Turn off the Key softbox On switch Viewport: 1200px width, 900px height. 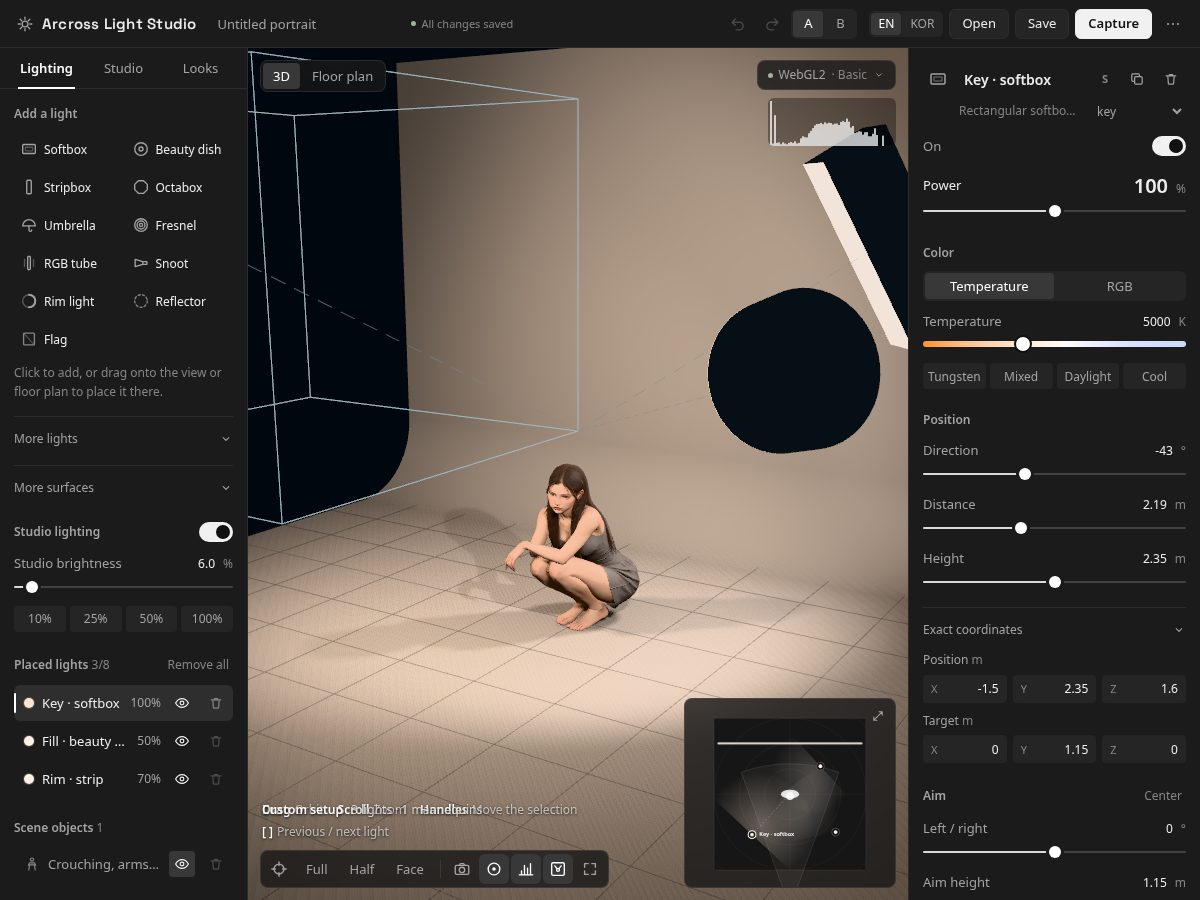point(1169,146)
